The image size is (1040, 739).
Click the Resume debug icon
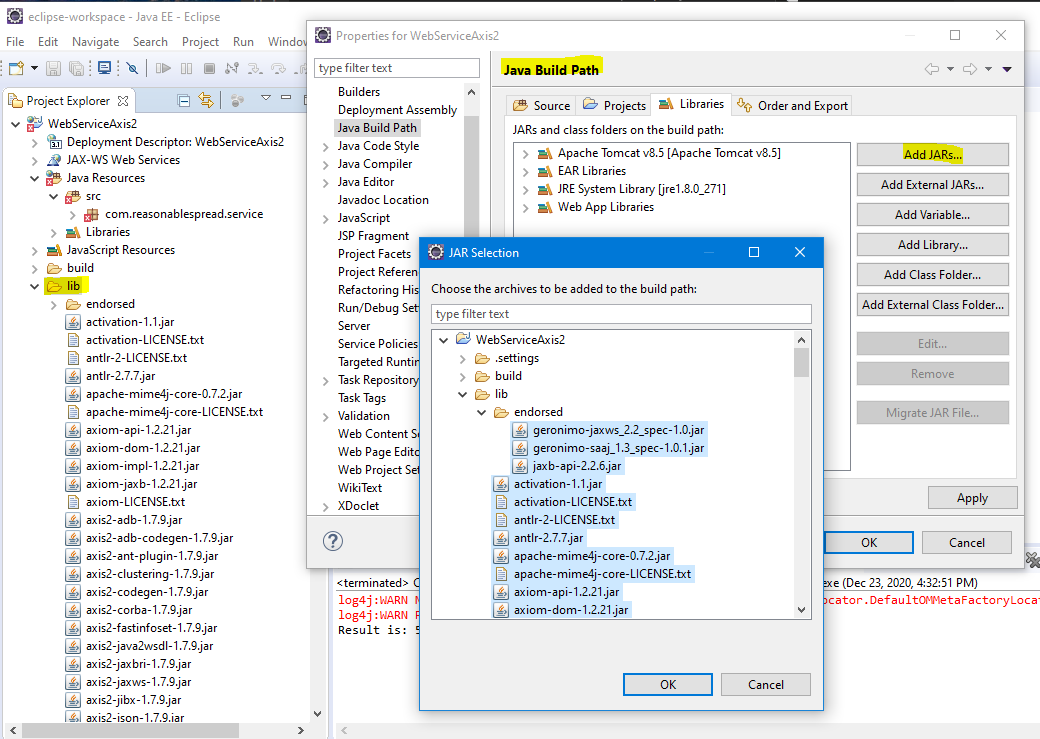pos(163,68)
